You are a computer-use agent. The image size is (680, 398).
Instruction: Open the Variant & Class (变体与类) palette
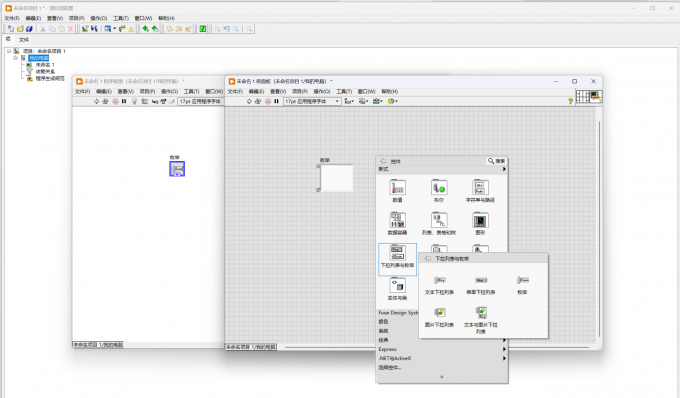397,289
